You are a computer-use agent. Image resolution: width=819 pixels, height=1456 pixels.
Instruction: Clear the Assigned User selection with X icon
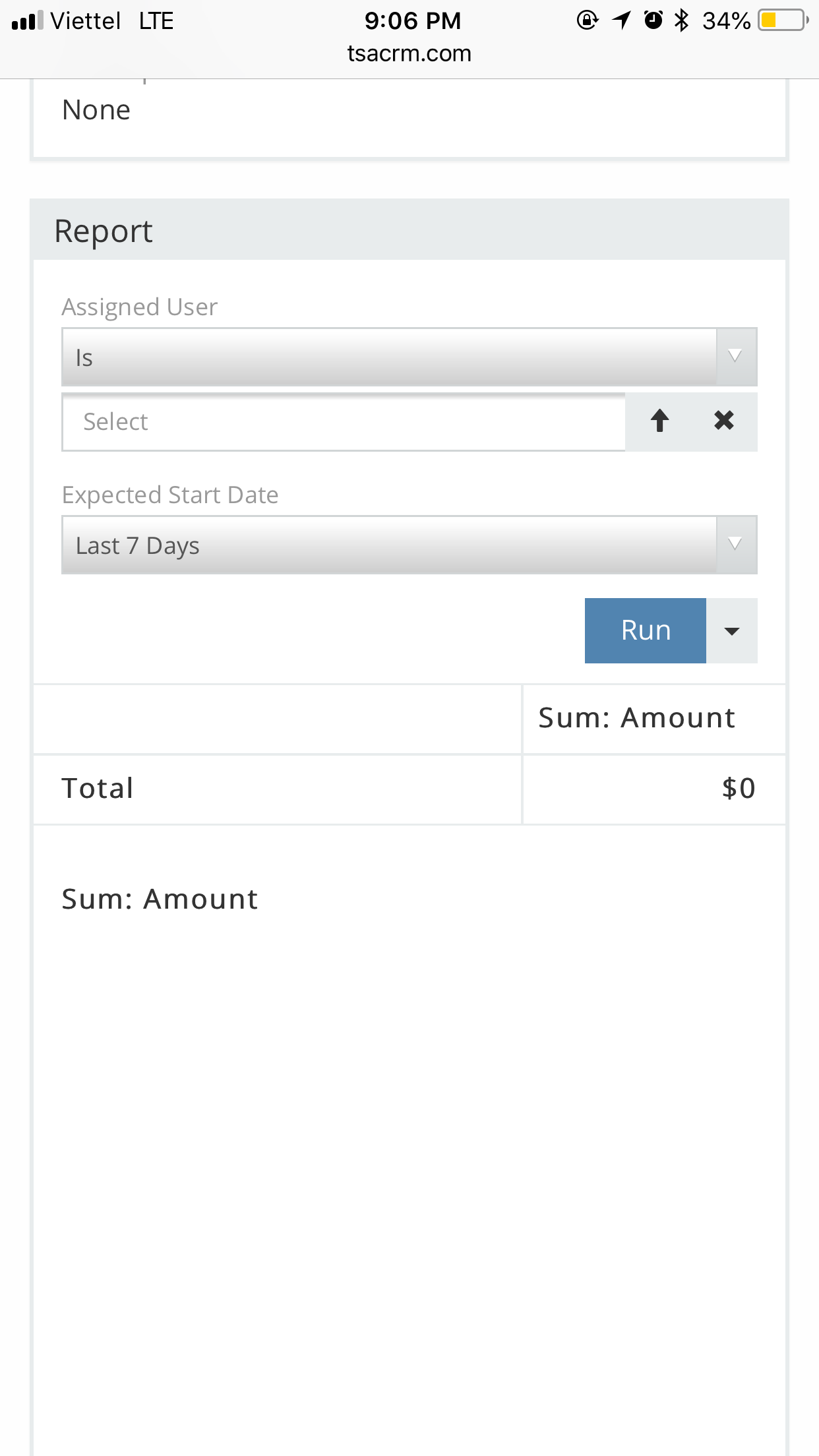(x=723, y=421)
